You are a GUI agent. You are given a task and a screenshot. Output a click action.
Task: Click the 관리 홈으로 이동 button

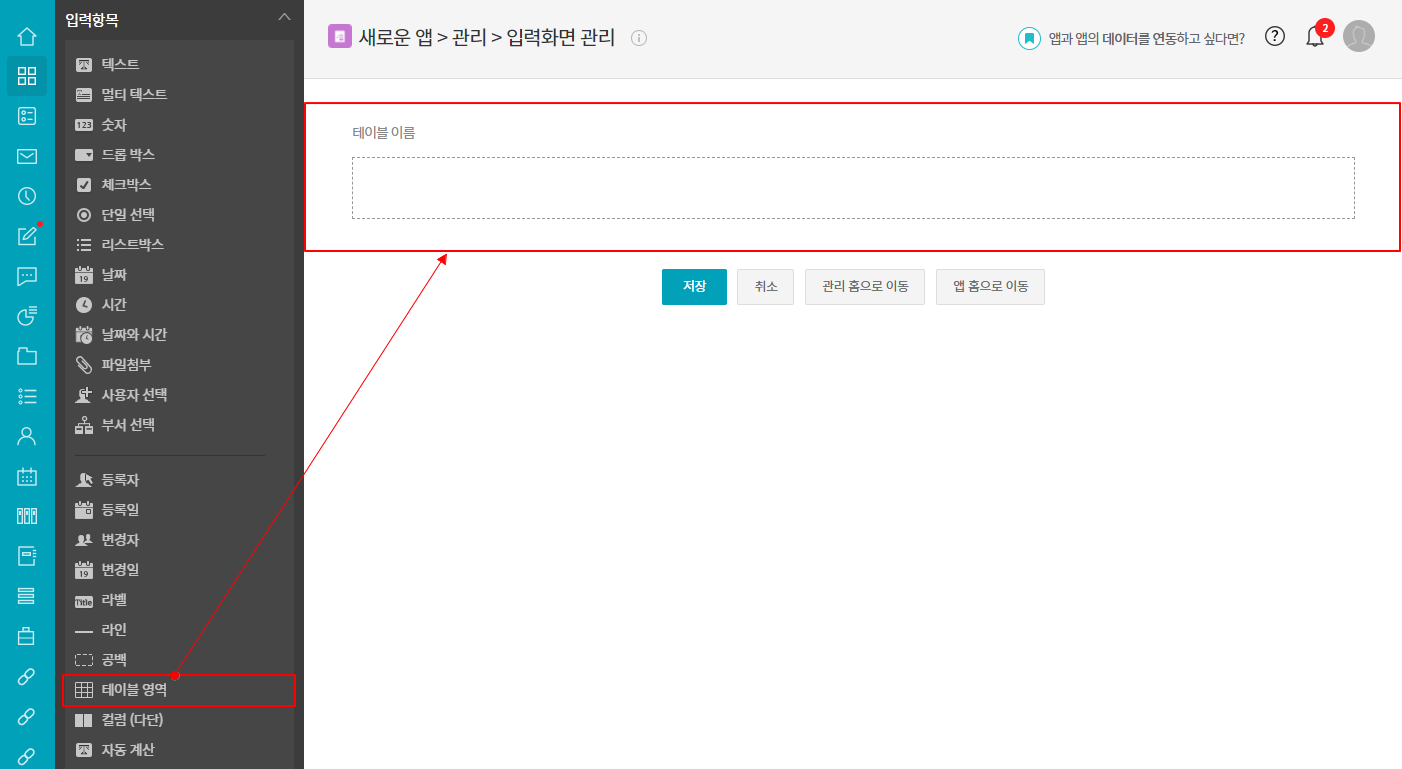tap(864, 287)
